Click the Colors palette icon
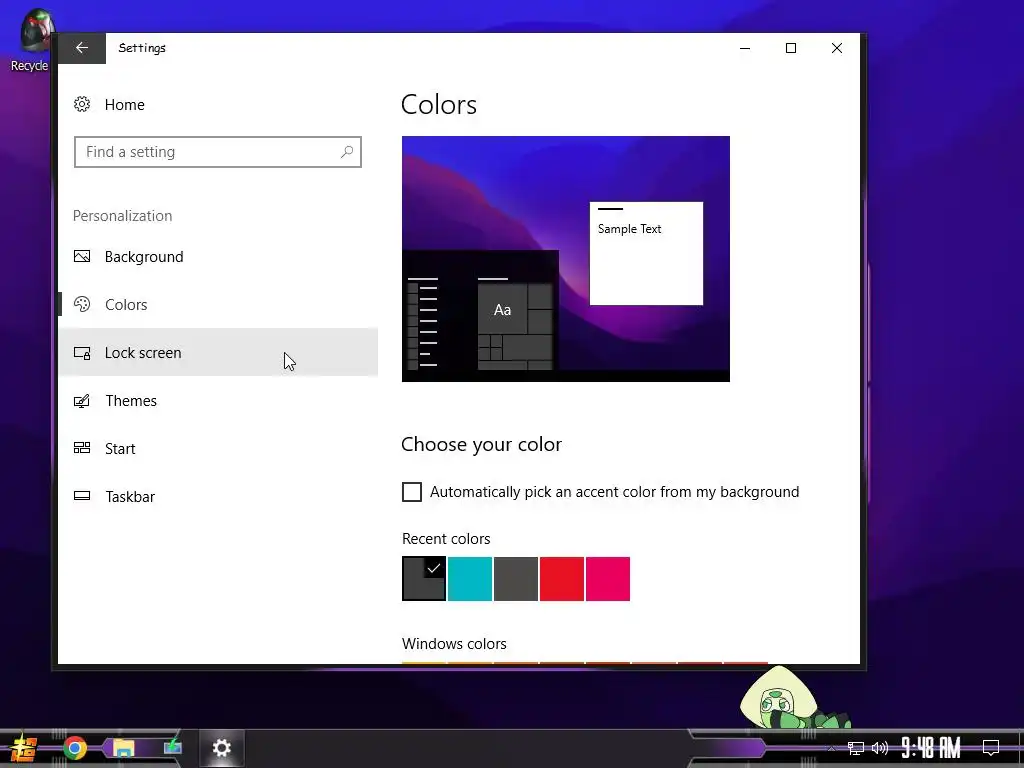The height and width of the screenshot is (768, 1024). pos(82,304)
